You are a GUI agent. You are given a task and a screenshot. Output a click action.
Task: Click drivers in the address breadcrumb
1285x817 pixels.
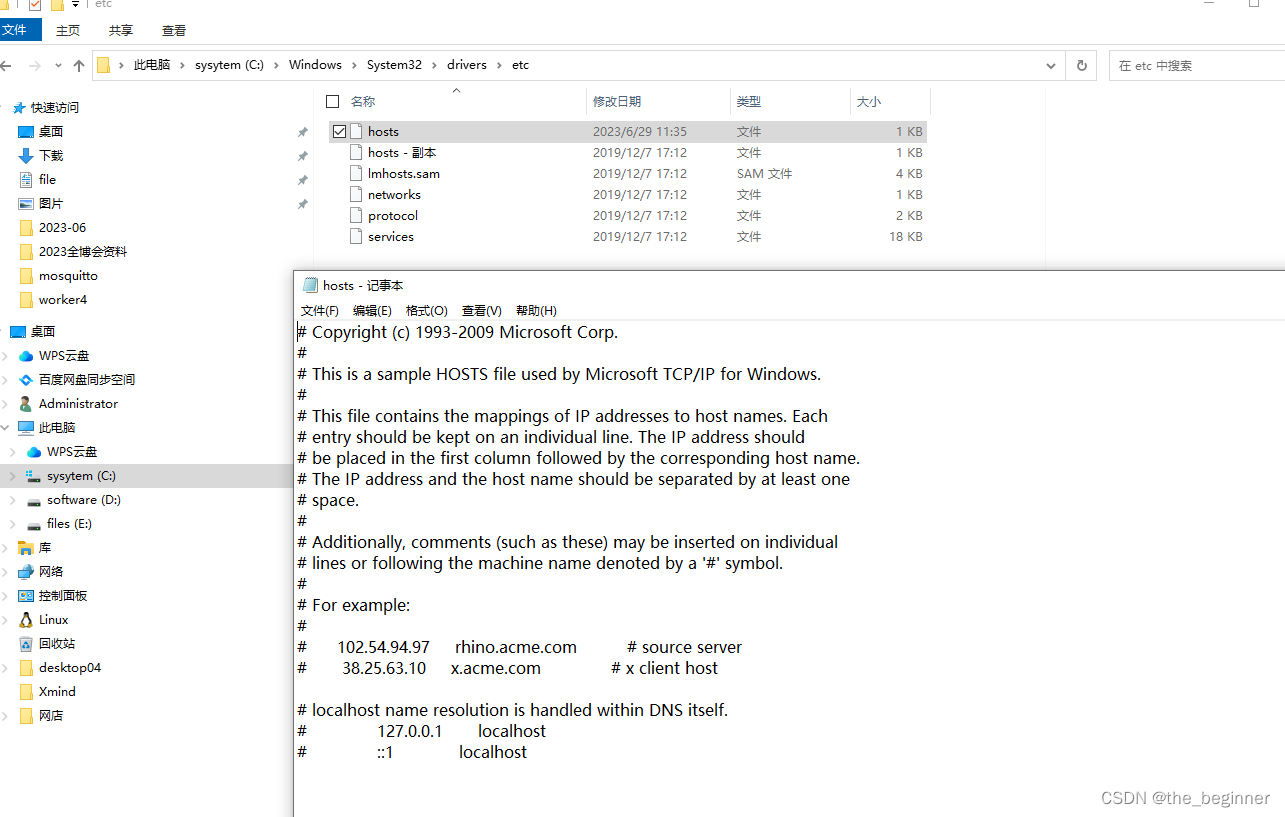point(467,65)
